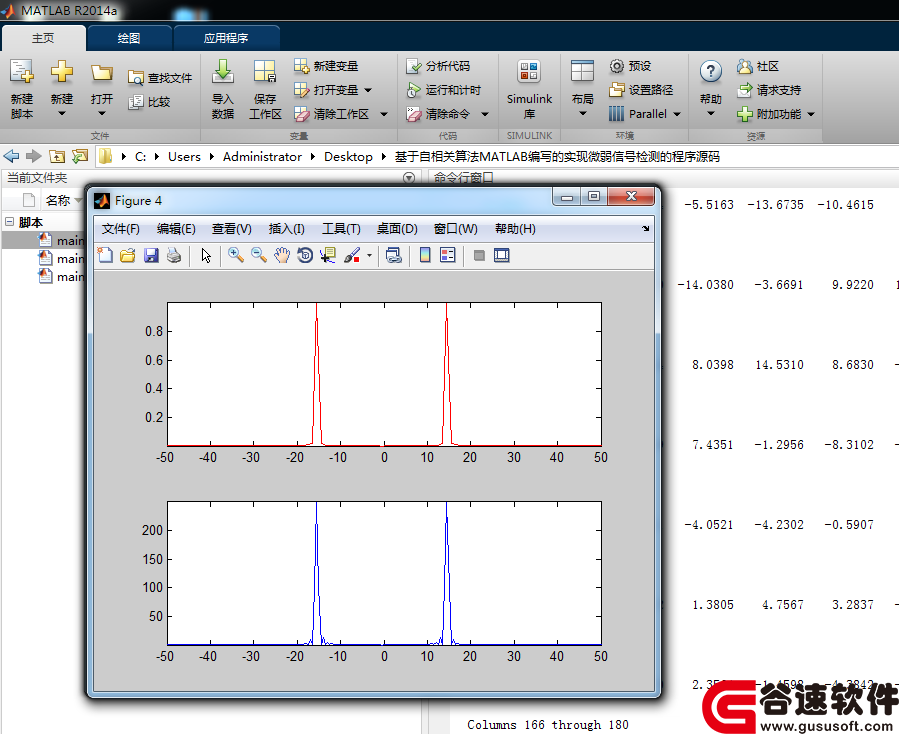Expand the Parallel dropdown arrow
This screenshot has width=899, height=734.
[x=677, y=114]
